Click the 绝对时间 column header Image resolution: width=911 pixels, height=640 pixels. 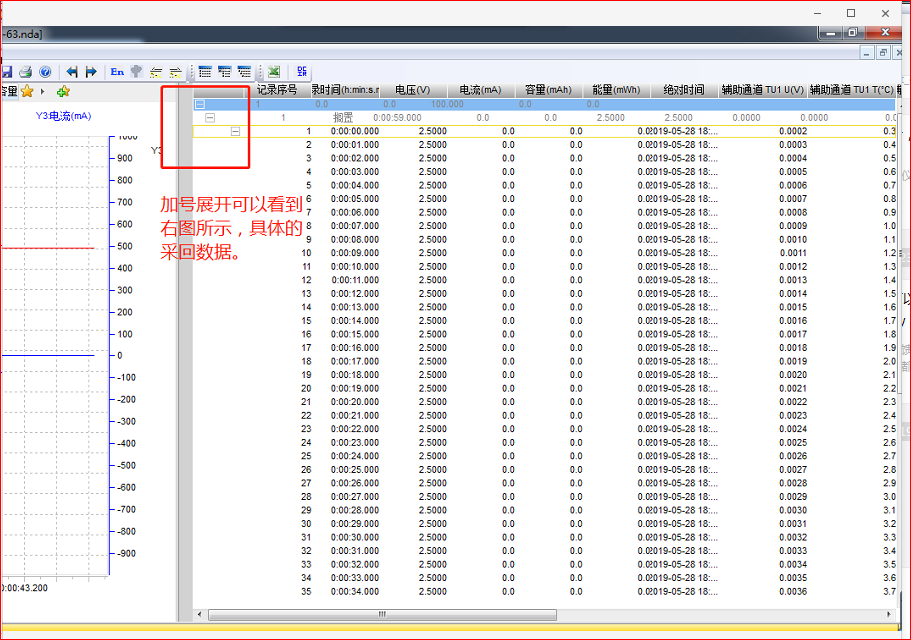pyautogui.click(x=684, y=89)
